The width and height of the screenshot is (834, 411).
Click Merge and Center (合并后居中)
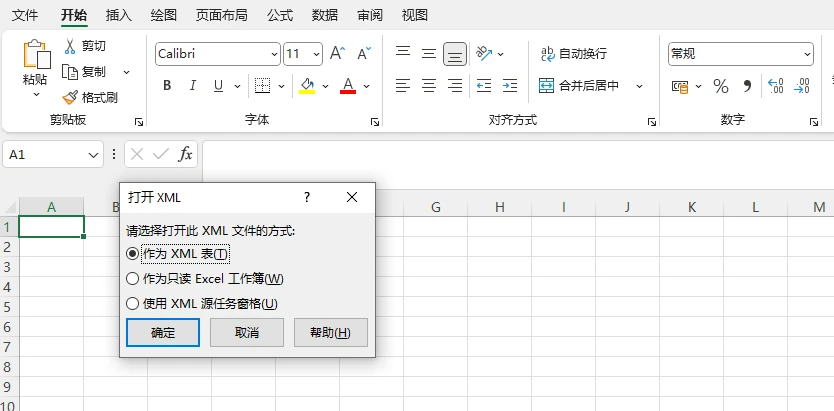[579, 86]
